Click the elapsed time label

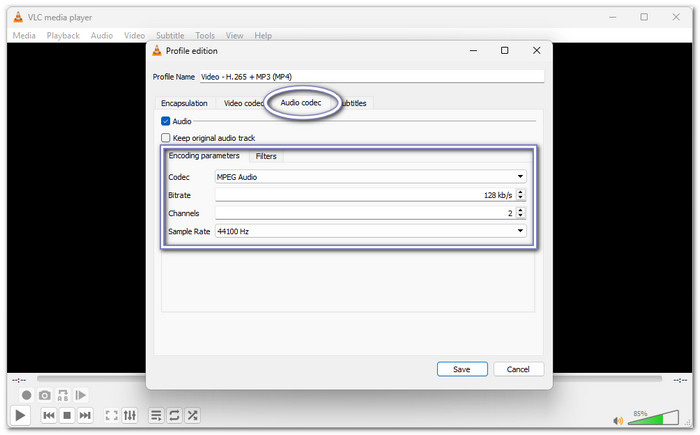[x=19, y=380]
